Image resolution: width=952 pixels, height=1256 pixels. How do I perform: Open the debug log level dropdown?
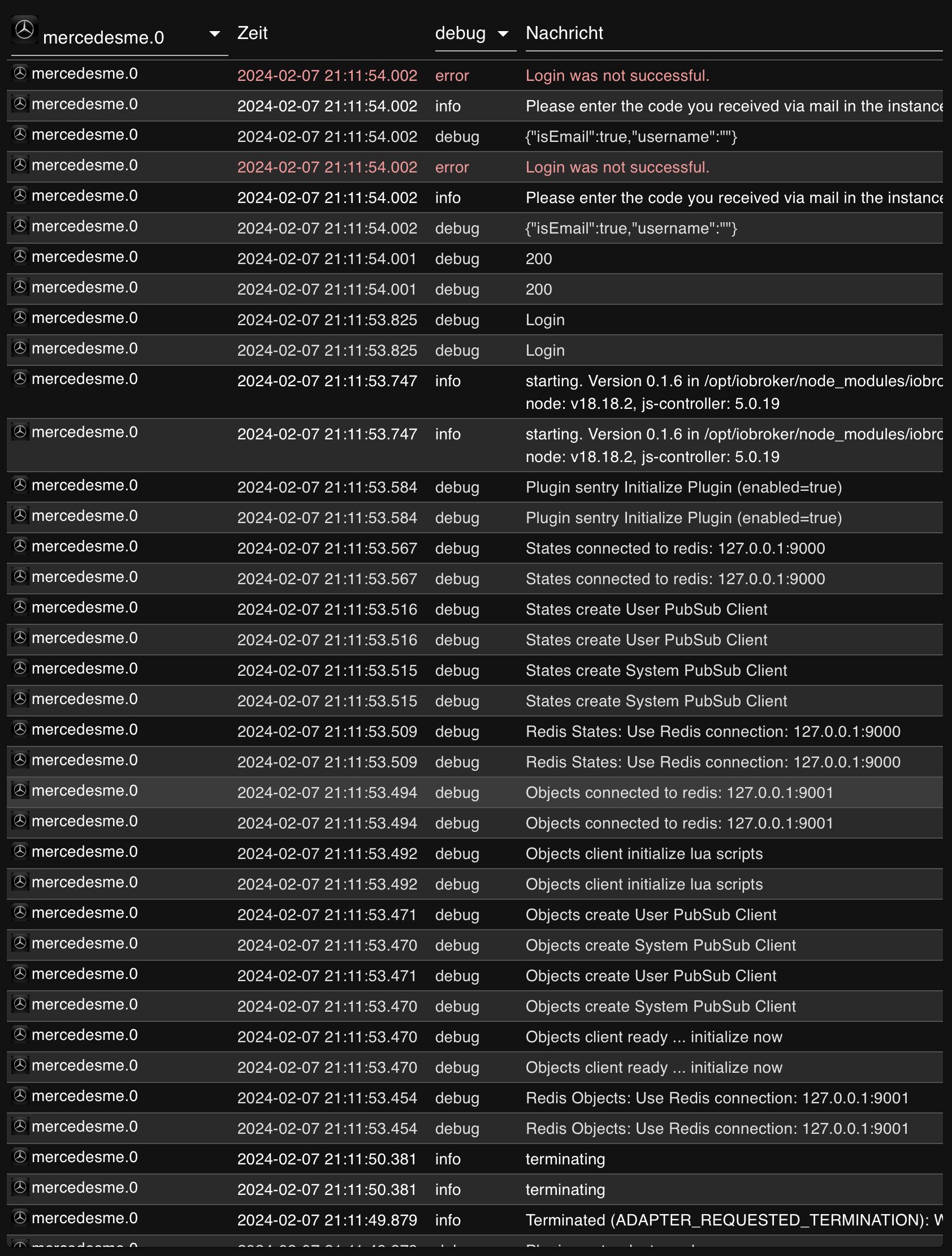(x=475, y=34)
